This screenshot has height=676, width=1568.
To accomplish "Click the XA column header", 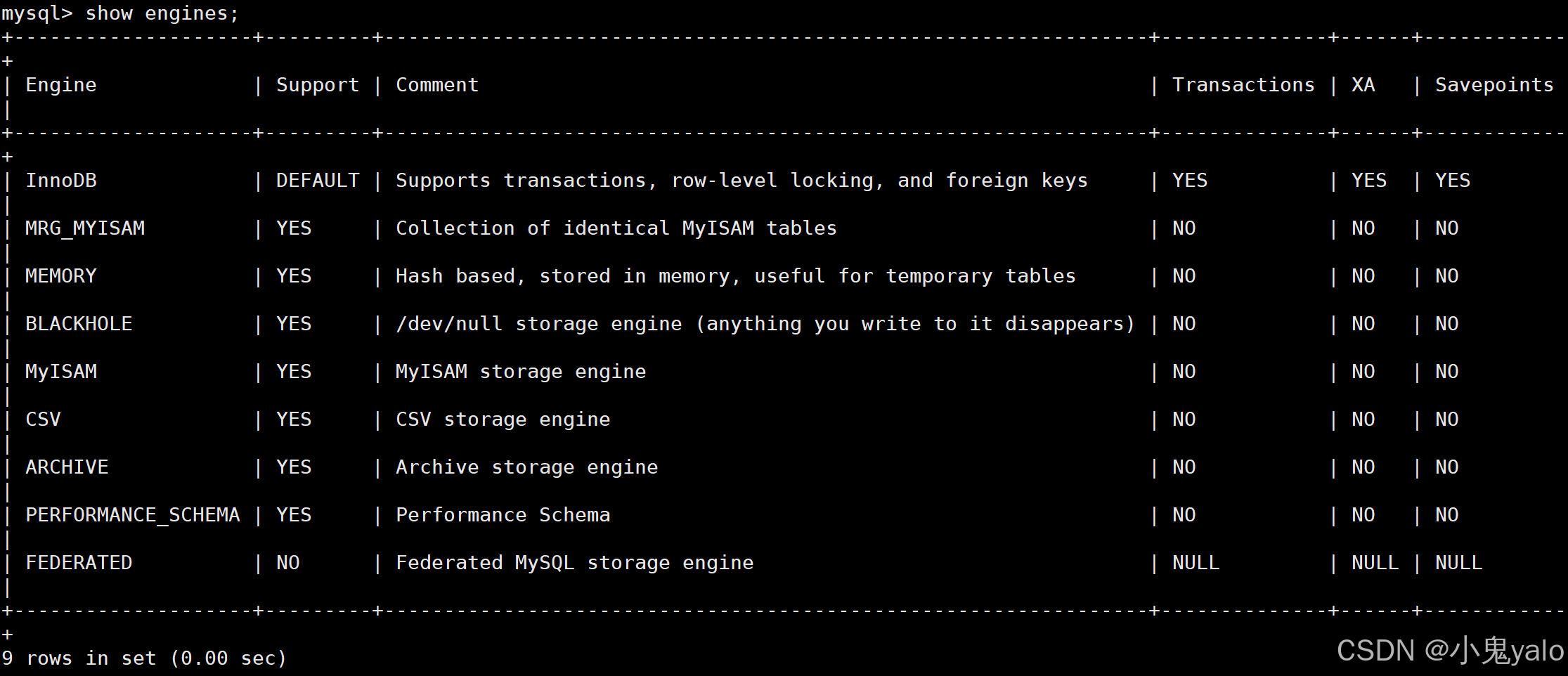I will pyautogui.click(x=1363, y=85).
